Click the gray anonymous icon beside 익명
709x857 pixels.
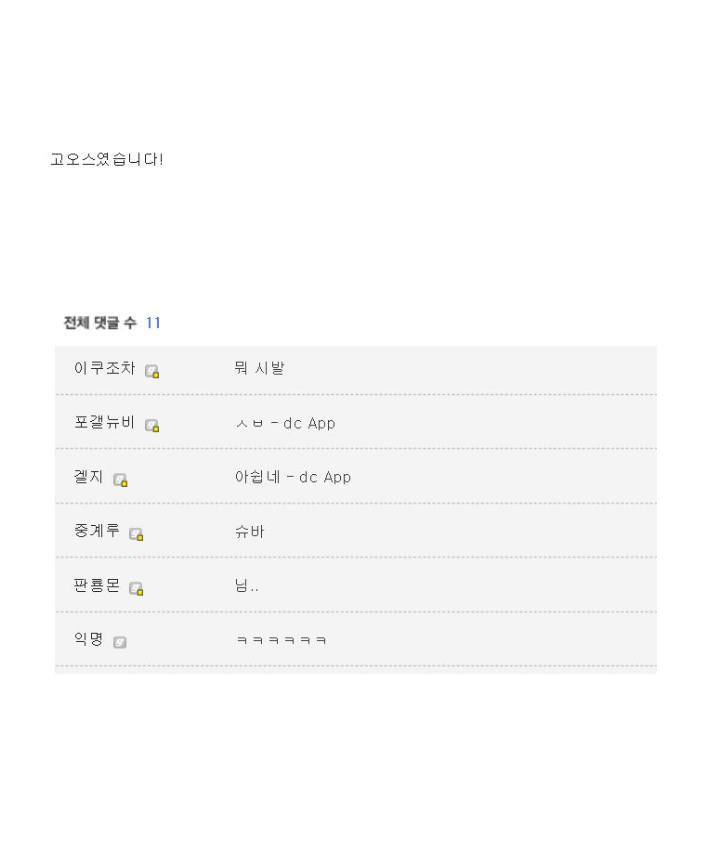tap(120, 642)
